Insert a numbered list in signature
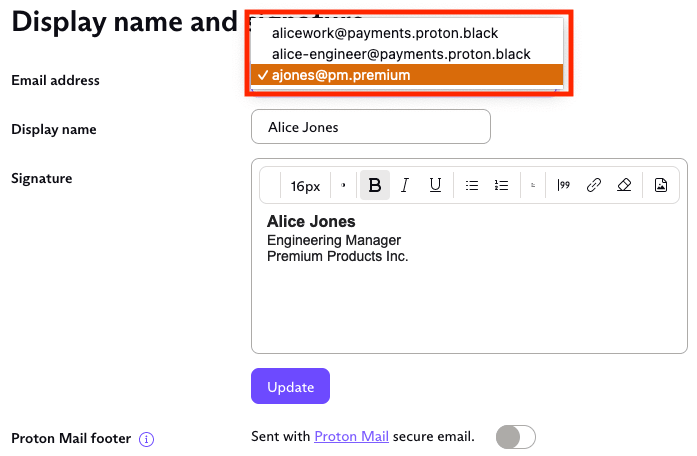Screen dimensions: 697x456 [501, 185]
